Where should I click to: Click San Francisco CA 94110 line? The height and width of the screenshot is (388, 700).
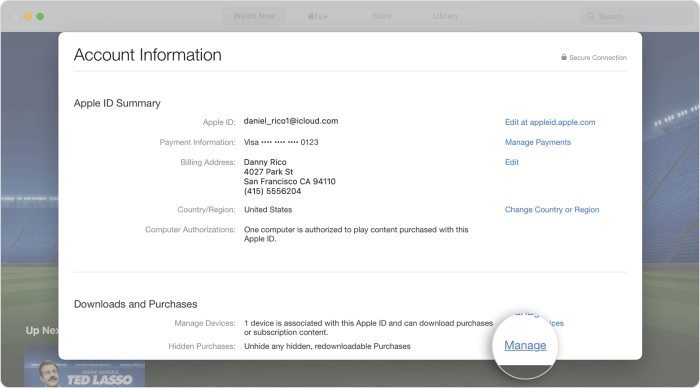point(290,182)
